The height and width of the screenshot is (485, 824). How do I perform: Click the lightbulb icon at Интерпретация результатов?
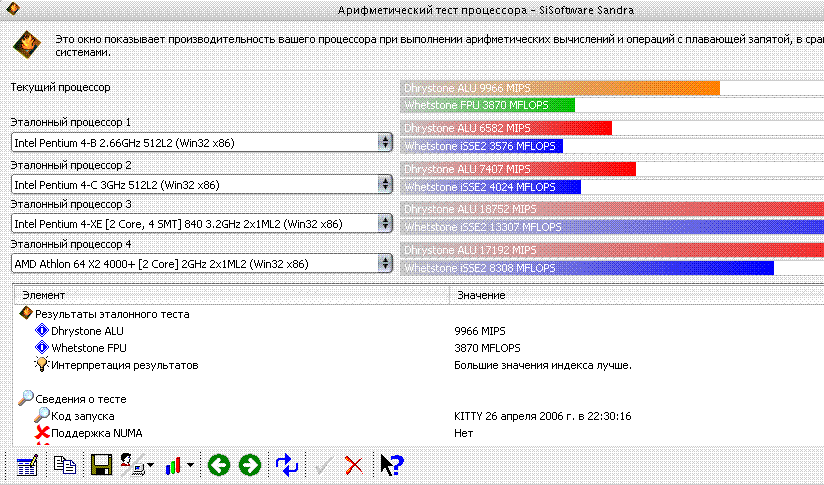tap(42, 364)
